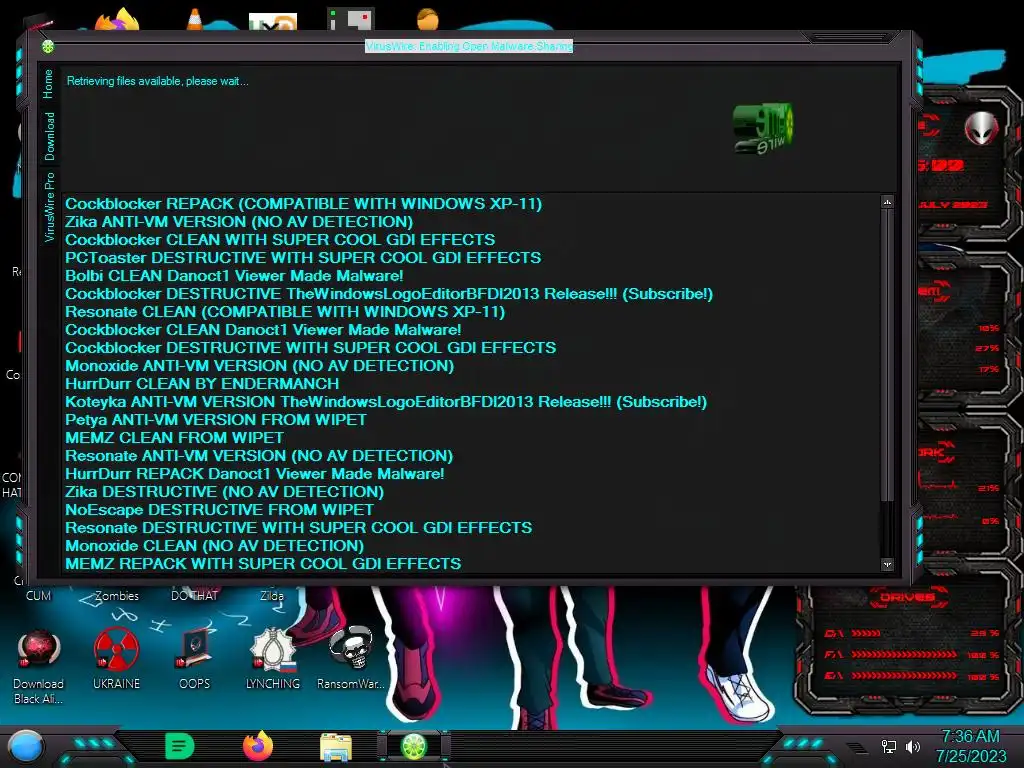Viewport: 1024px width, 768px height.
Task: Open the green notes app on taskbar
Action: [180, 746]
